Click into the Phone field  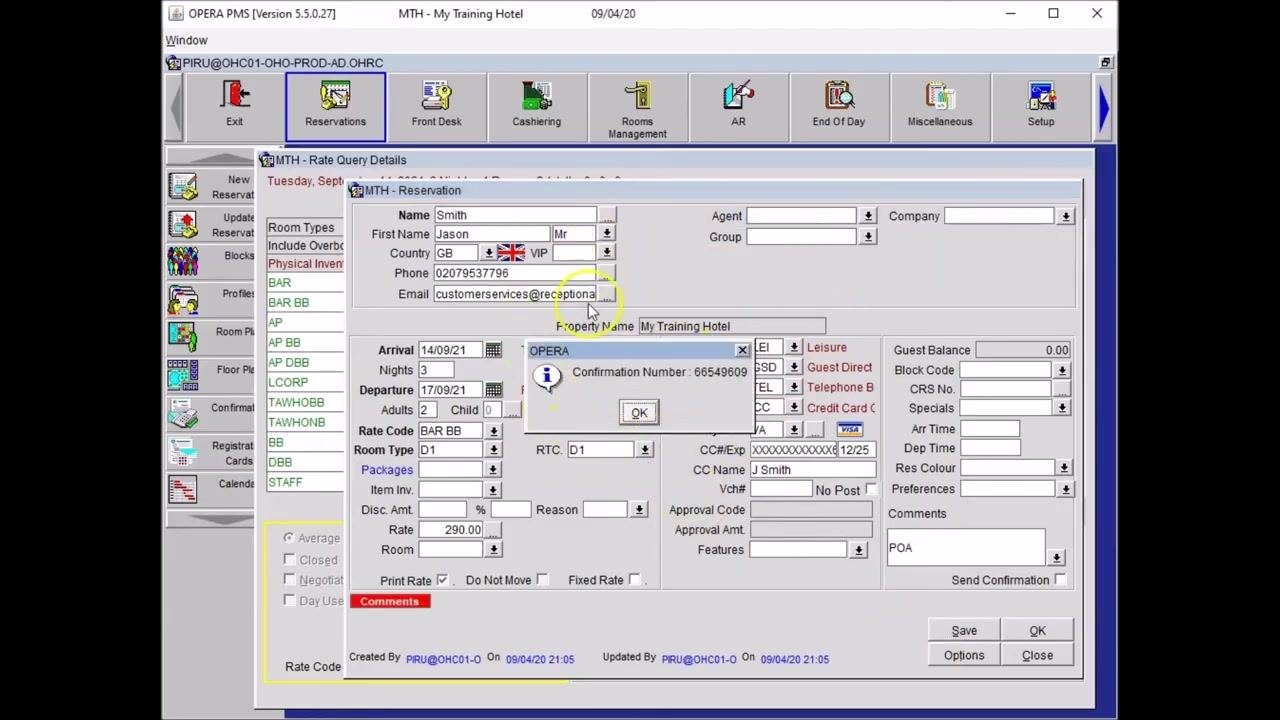coord(514,273)
